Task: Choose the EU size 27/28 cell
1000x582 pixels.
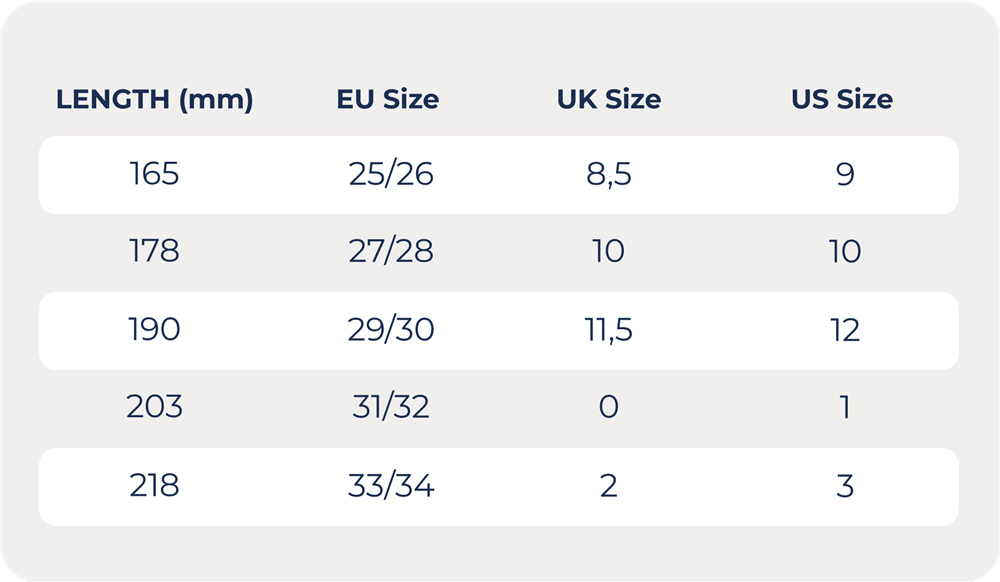Action: pyautogui.click(x=391, y=251)
